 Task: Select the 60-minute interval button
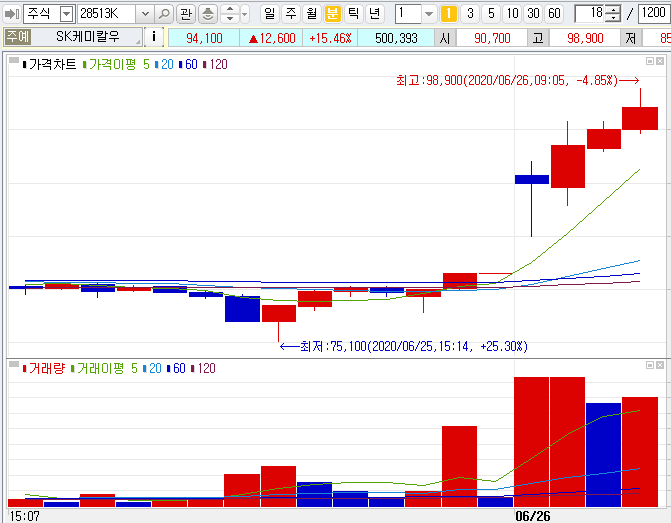(x=554, y=14)
